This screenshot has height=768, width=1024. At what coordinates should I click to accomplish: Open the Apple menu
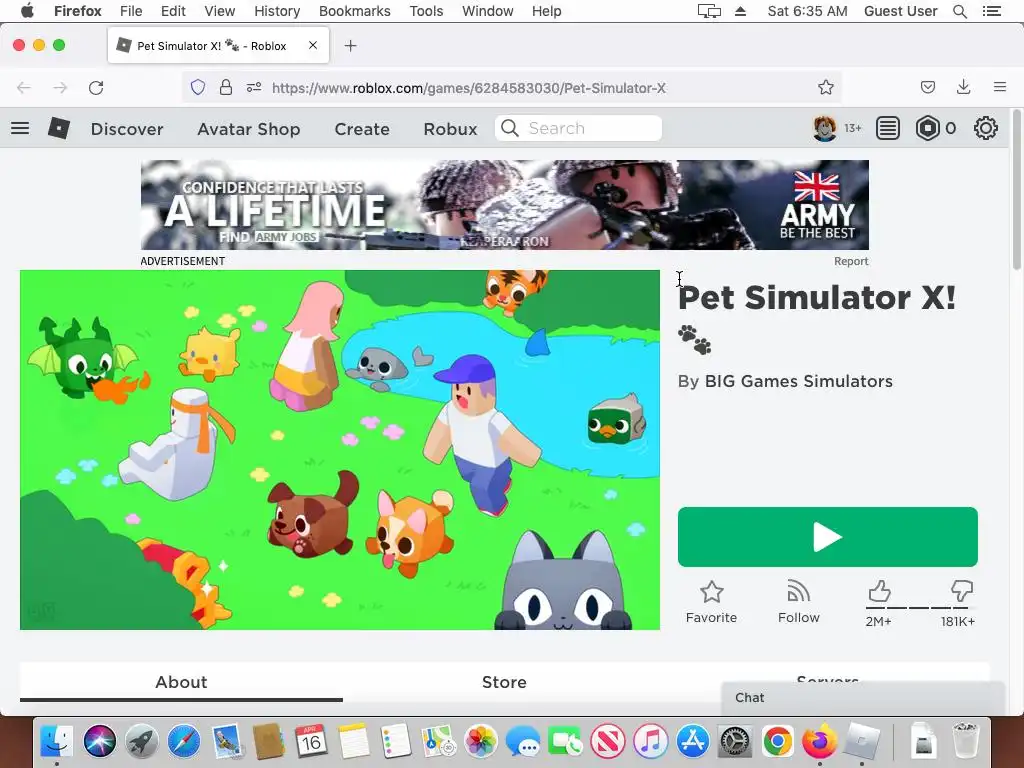(x=27, y=11)
